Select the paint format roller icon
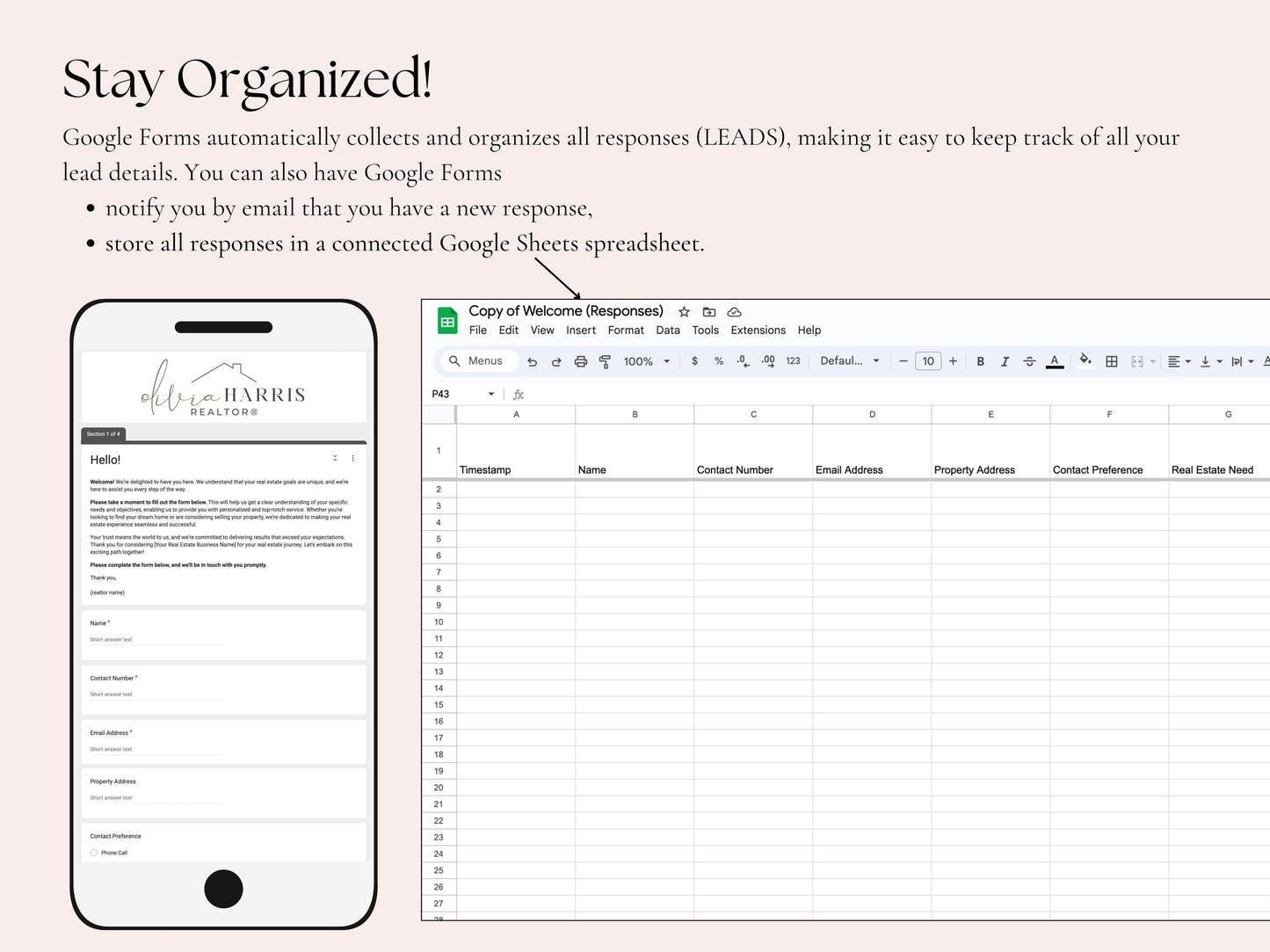 (x=605, y=361)
